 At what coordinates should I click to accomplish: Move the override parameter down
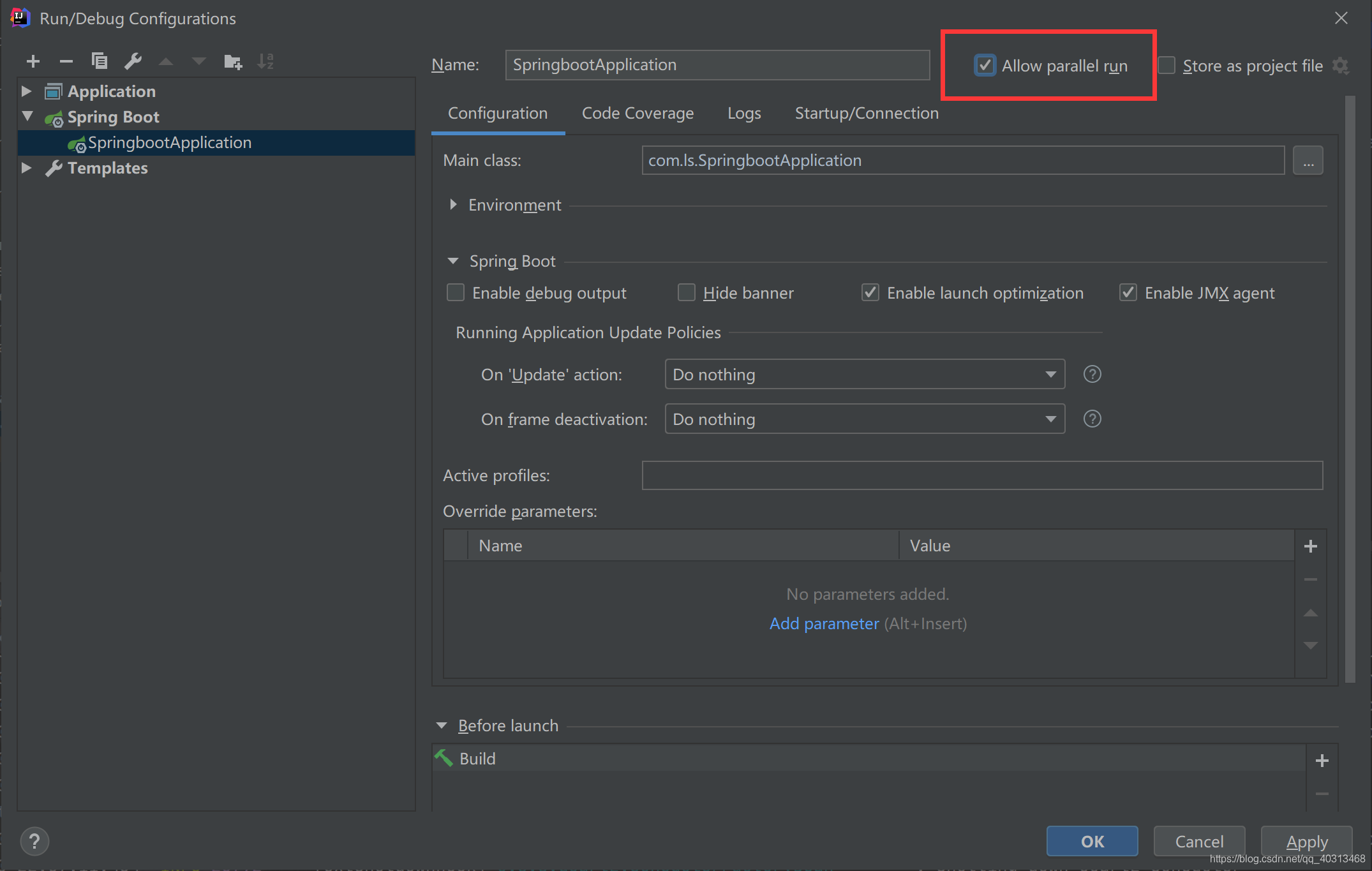1311,645
